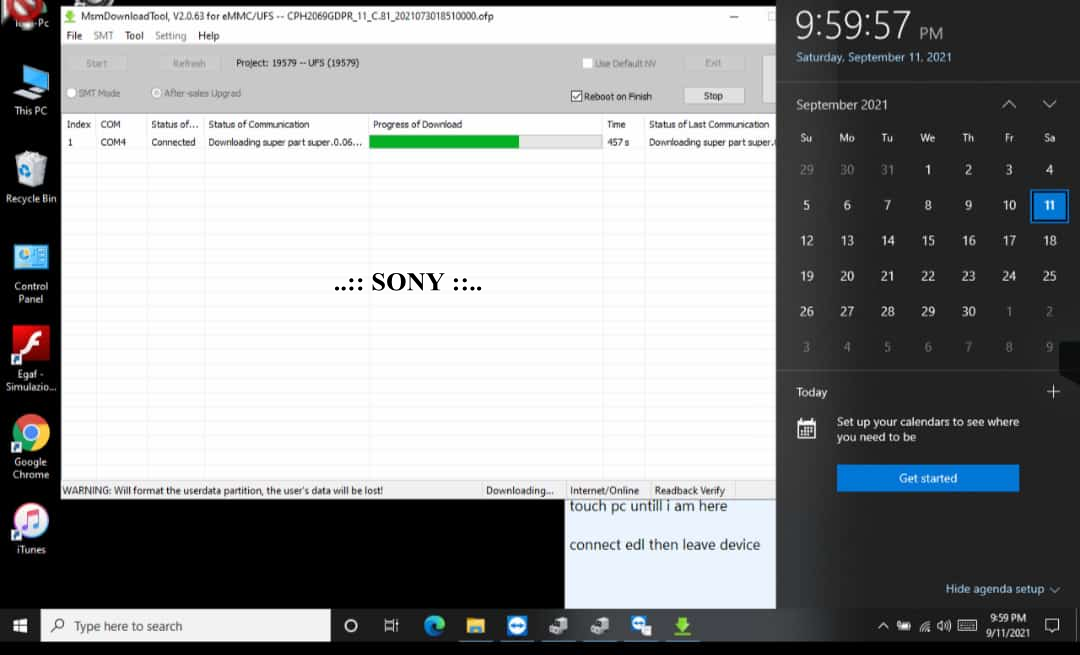Go to next month in calendar
1080x655 pixels.
click(1049, 105)
